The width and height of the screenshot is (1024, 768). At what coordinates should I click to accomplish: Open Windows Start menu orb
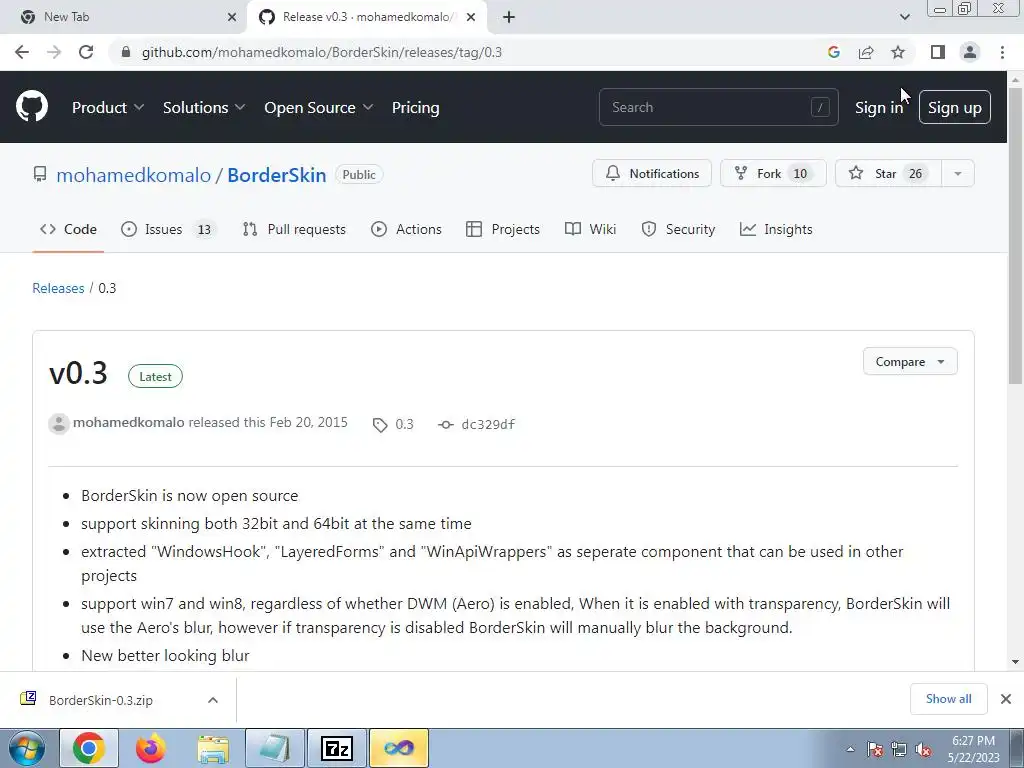coord(27,748)
